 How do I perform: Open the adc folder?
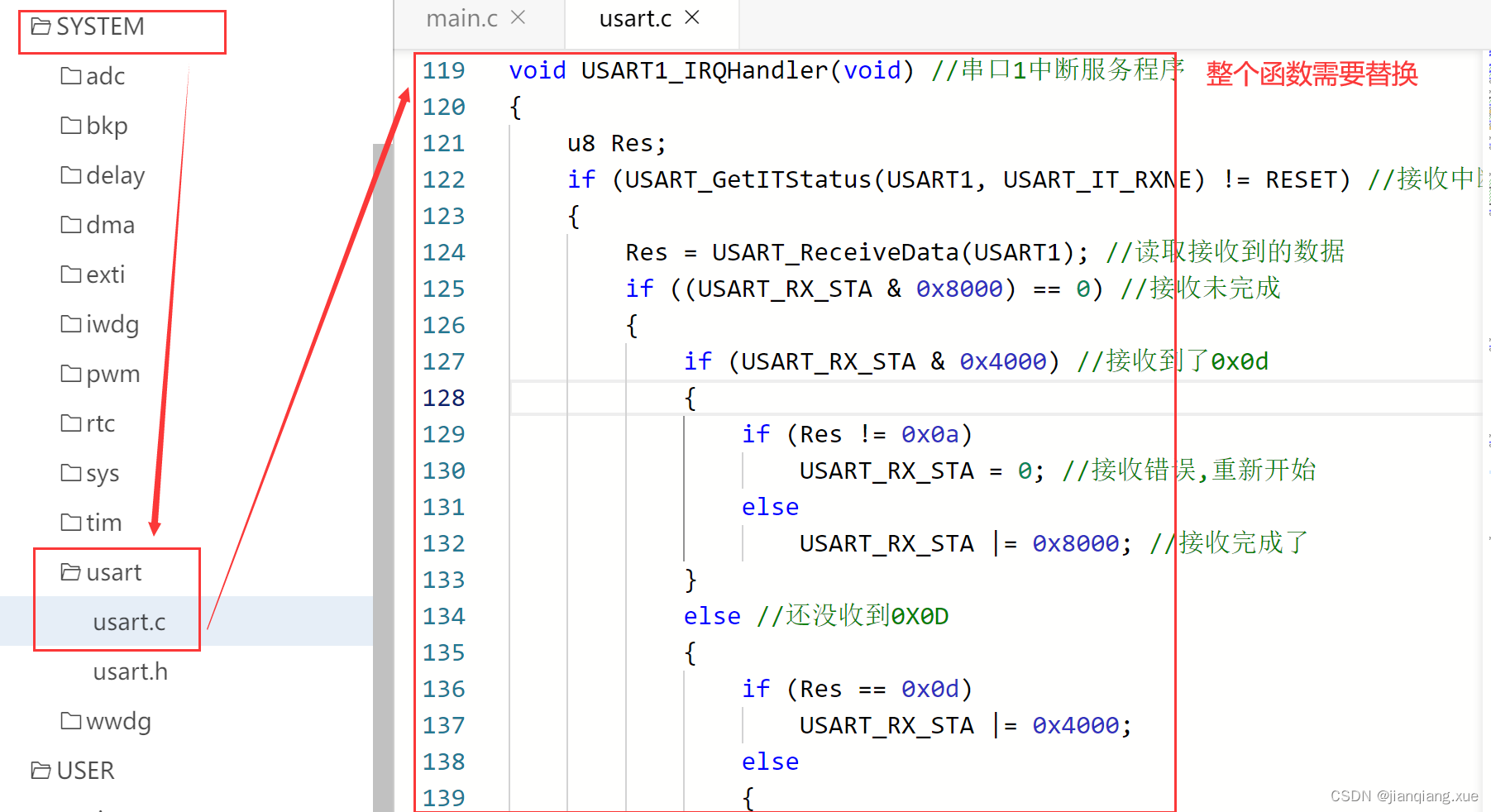click(93, 76)
